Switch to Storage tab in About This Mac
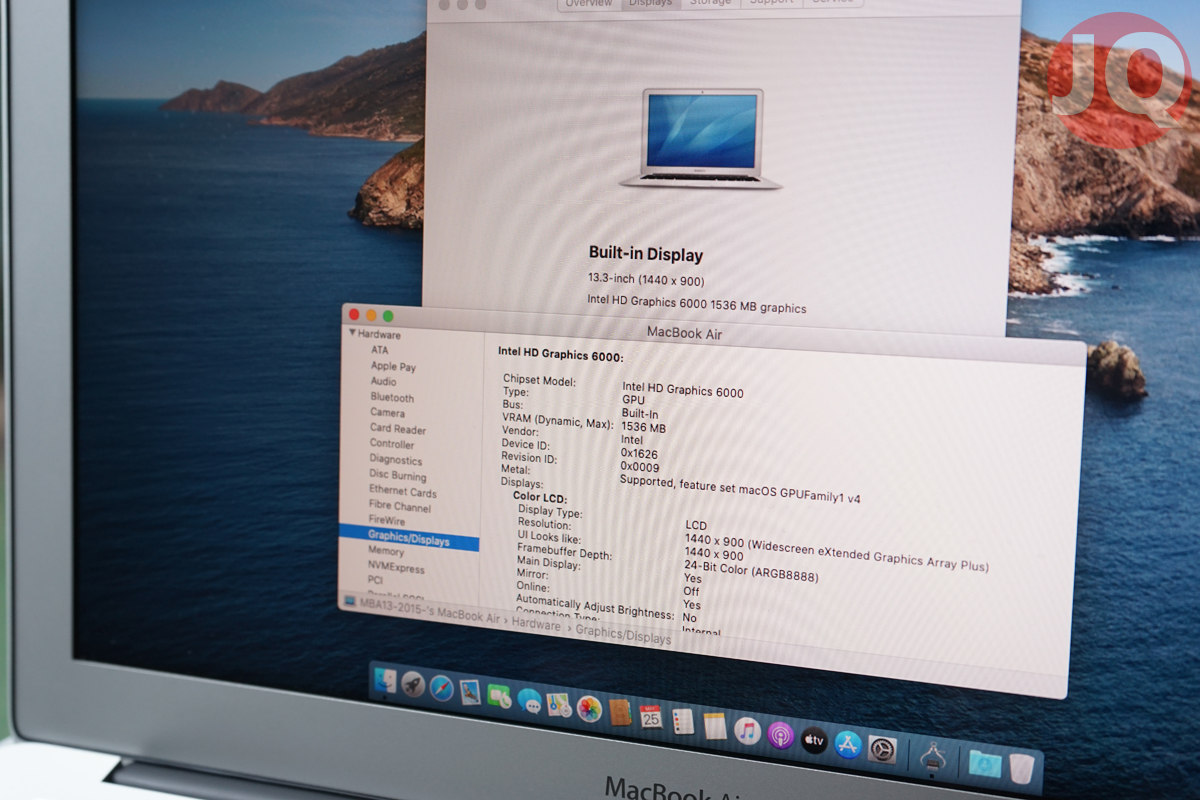 711,3
